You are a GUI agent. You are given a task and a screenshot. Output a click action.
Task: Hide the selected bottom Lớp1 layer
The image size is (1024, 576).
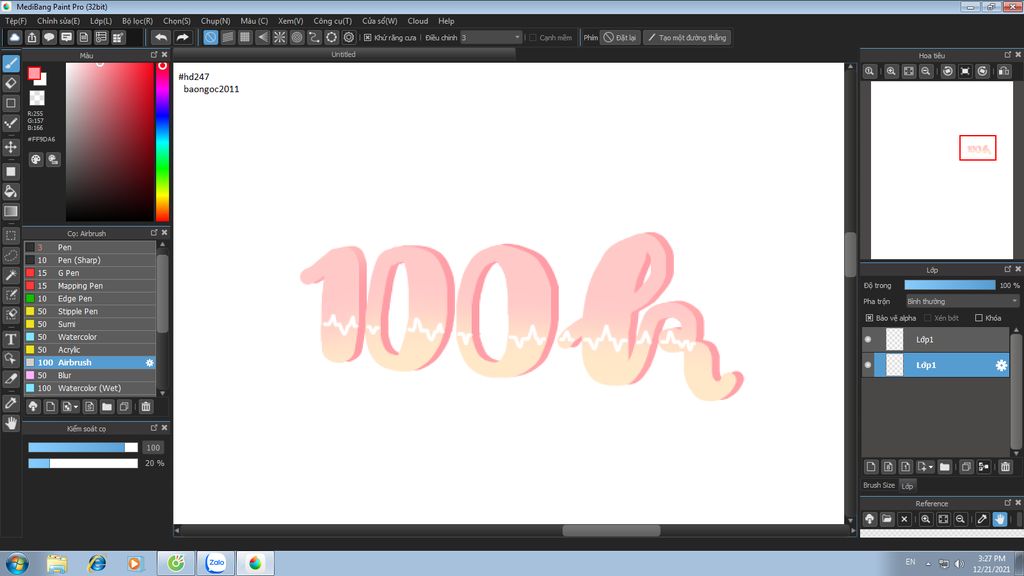tap(868, 365)
